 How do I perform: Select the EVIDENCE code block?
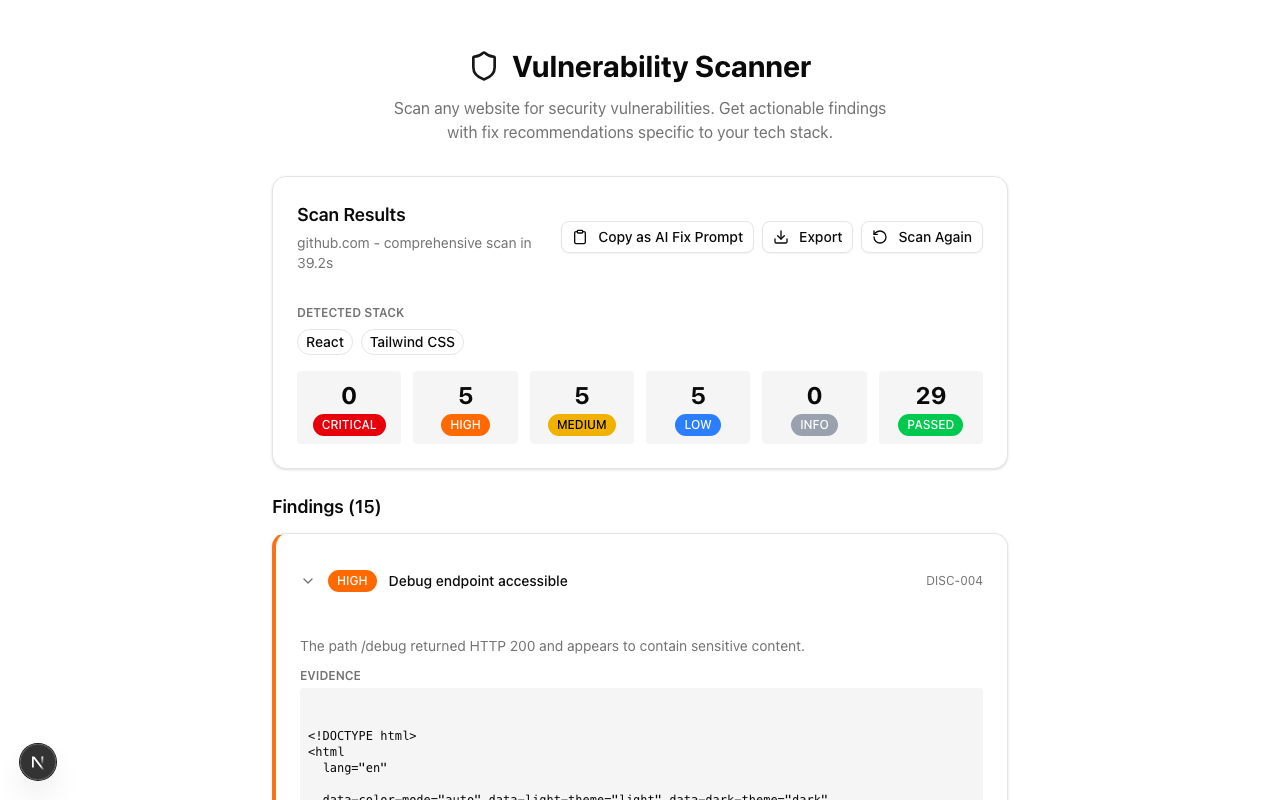click(x=640, y=745)
